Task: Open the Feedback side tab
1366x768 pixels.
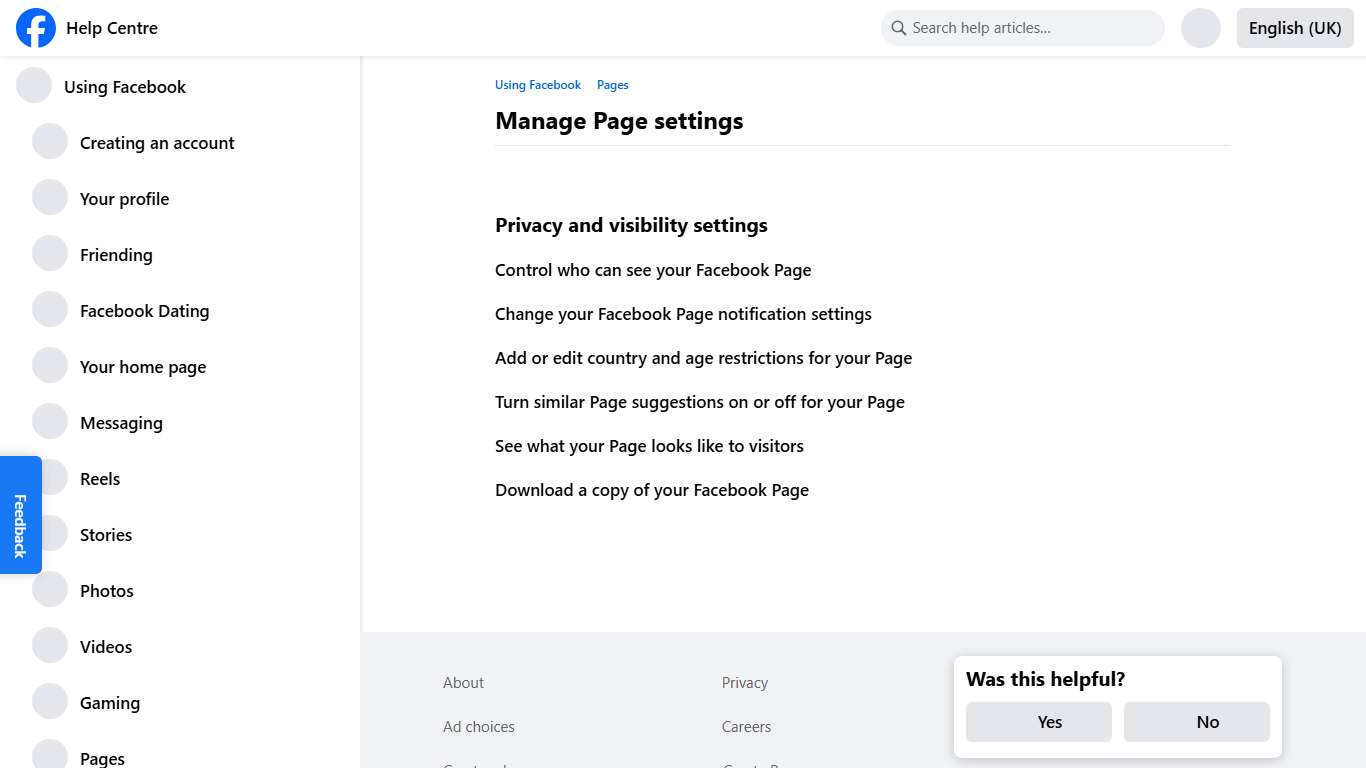Action: point(20,514)
